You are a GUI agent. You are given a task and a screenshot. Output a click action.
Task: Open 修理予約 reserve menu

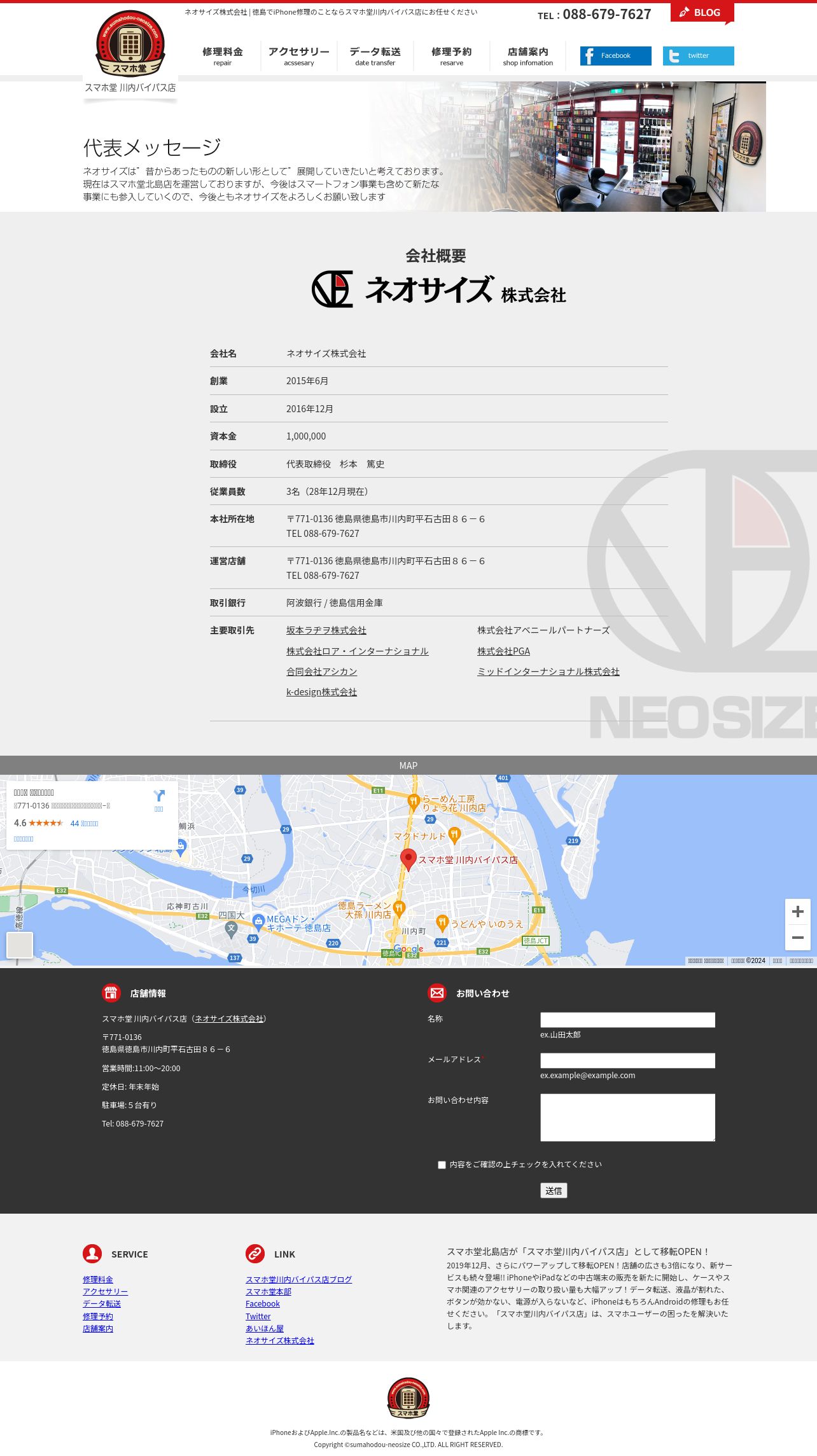(451, 56)
